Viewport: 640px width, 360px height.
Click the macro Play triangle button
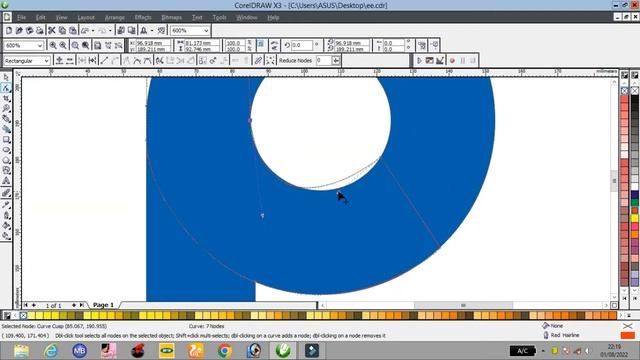coord(419,60)
